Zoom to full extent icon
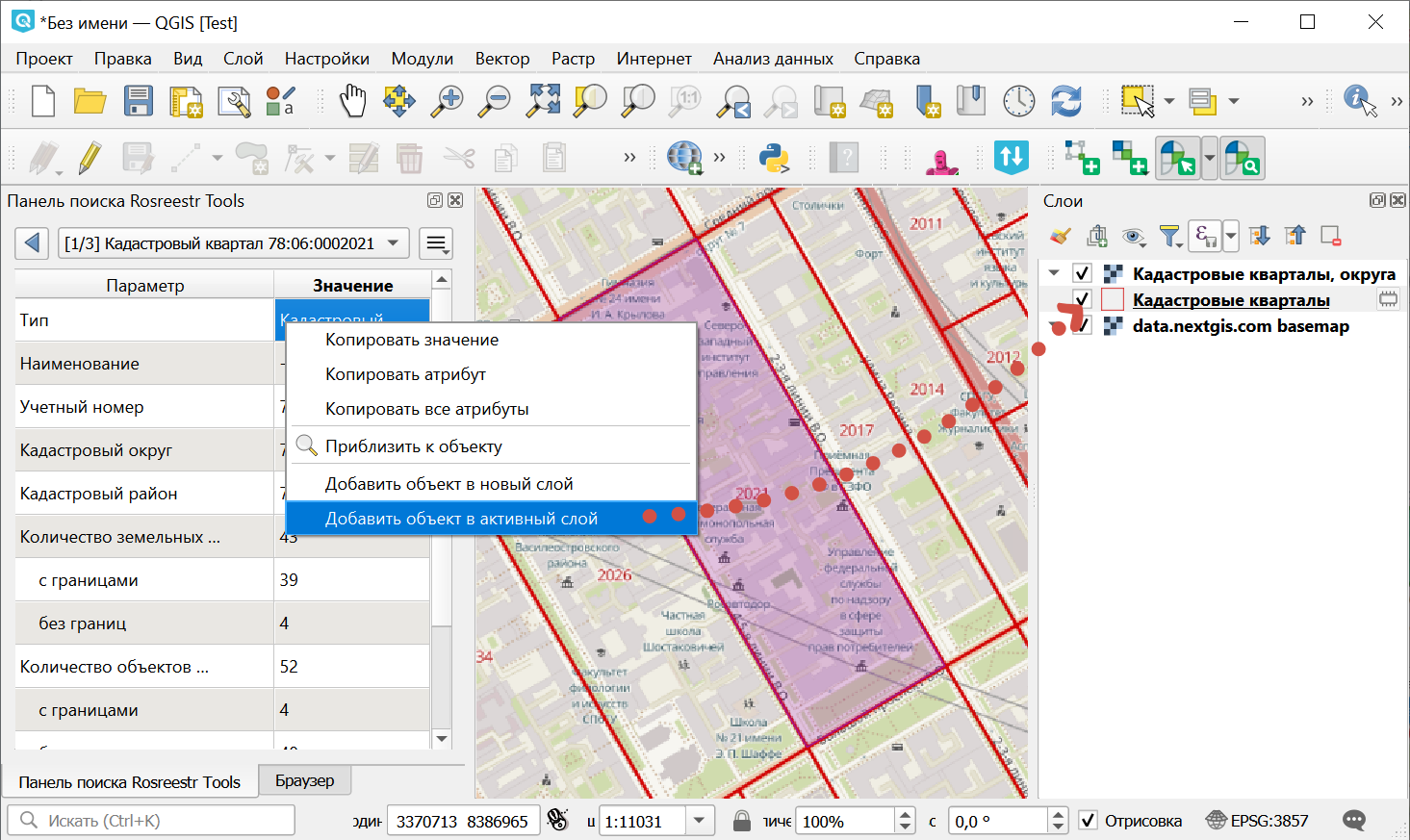The width and height of the screenshot is (1410, 840). coord(543,101)
